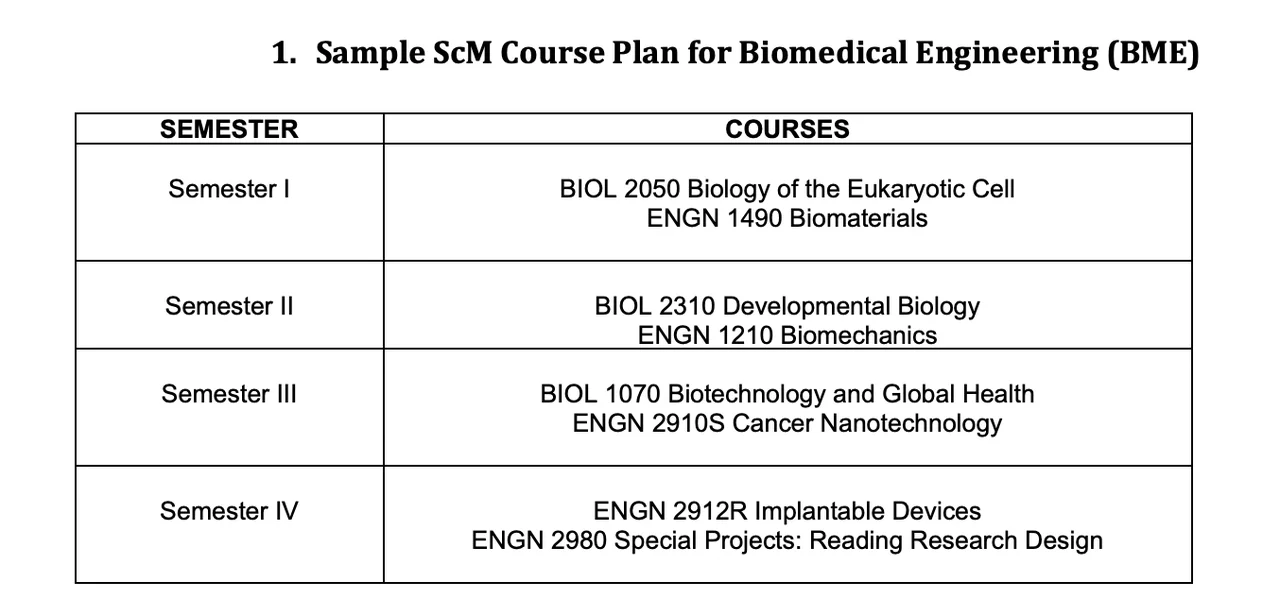Click BIOL 2050 Biology of the Eukaryotic Cell
The image size is (1280, 599).
(x=787, y=188)
